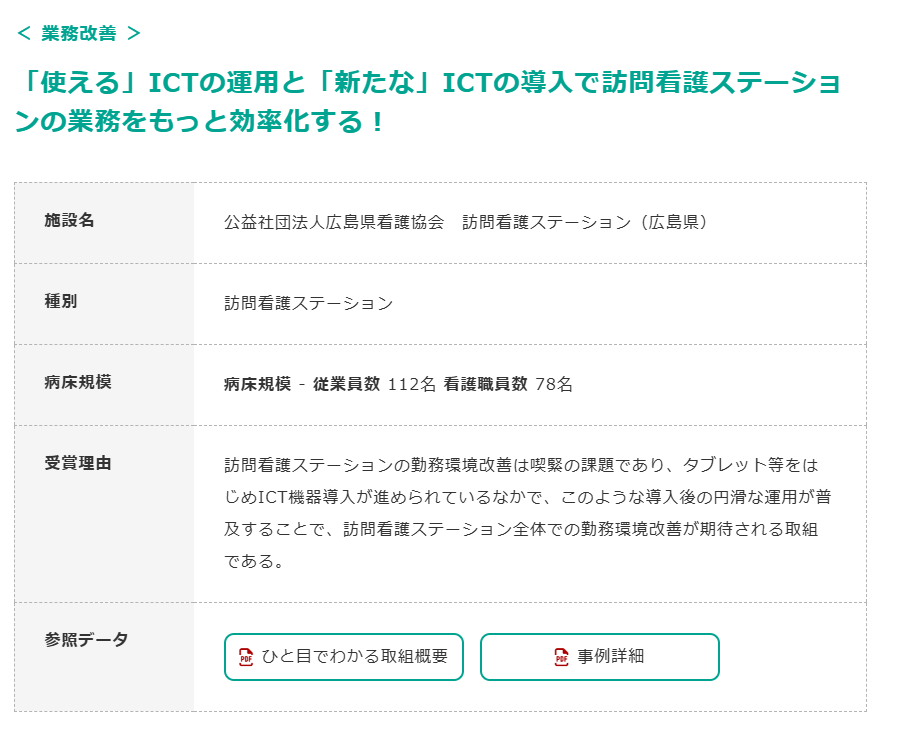Click the 施設名 row header
The image size is (897, 734).
[x=70, y=220]
